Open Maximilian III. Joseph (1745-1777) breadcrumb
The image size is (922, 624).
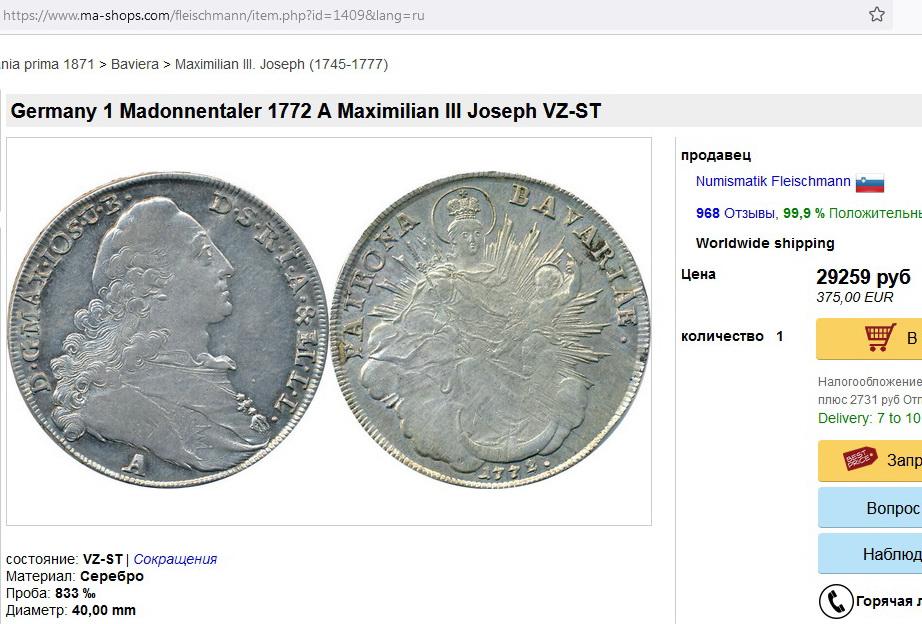281,64
